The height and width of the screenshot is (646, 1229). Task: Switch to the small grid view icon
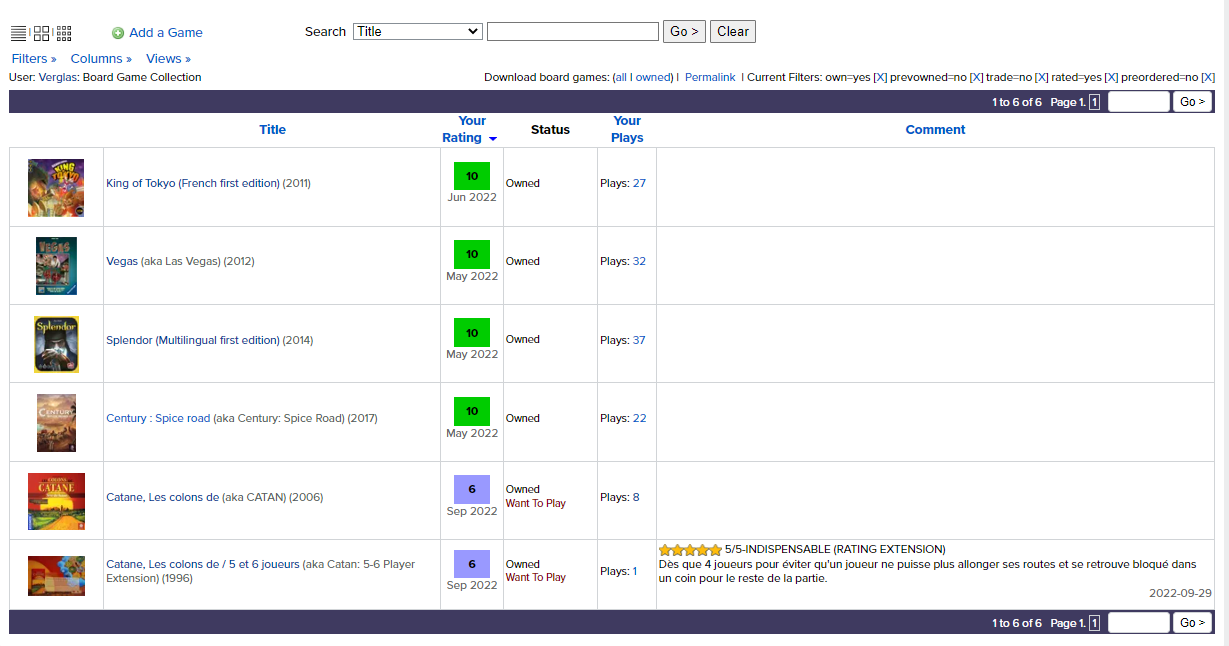point(64,33)
